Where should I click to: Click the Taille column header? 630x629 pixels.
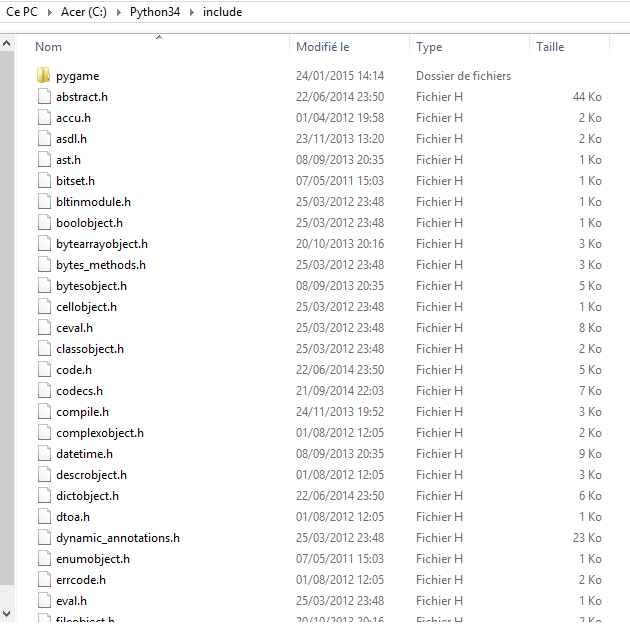[550, 47]
